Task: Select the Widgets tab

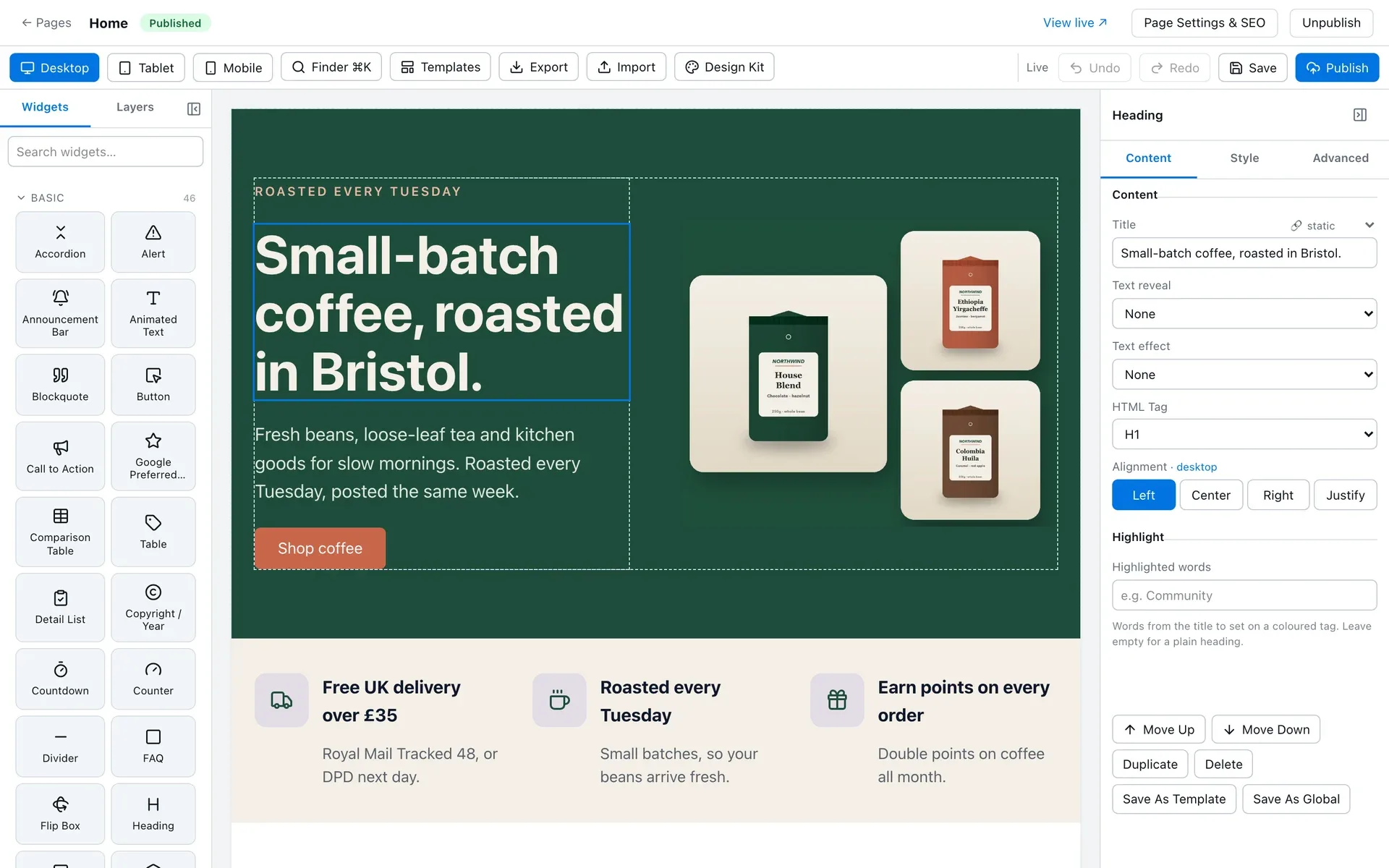Action: click(x=45, y=107)
